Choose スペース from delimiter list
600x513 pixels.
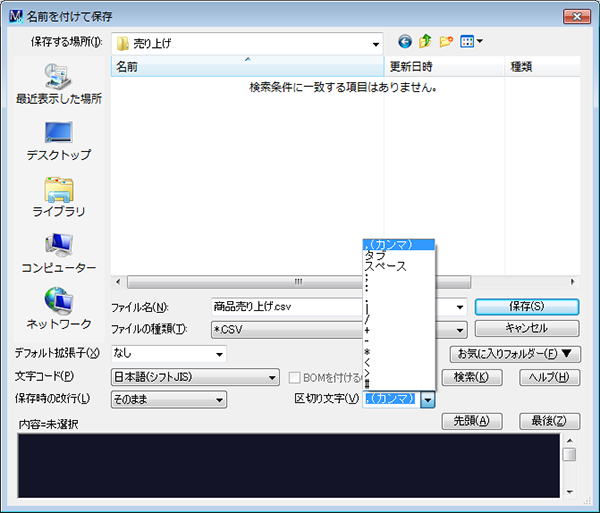(384, 267)
